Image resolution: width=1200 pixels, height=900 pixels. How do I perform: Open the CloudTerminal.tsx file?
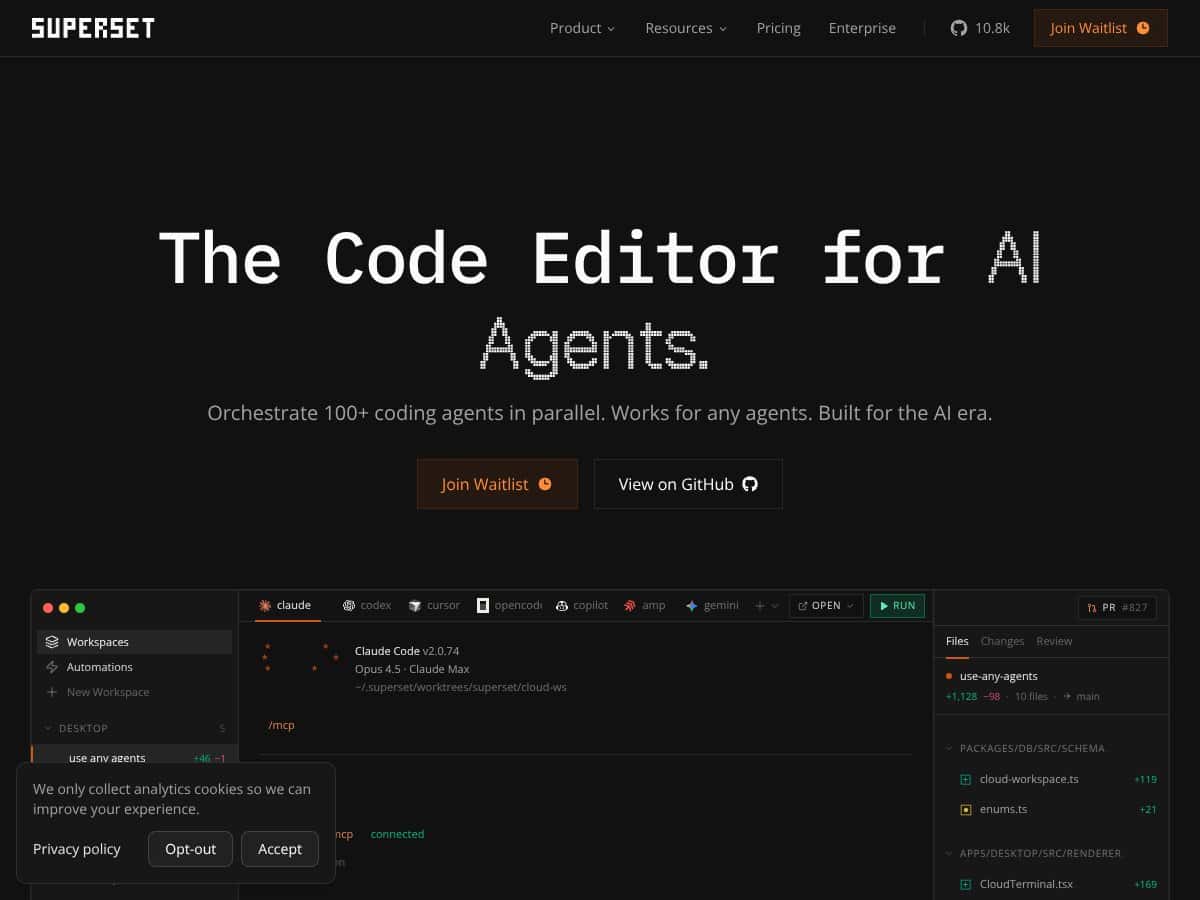tap(1026, 884)
